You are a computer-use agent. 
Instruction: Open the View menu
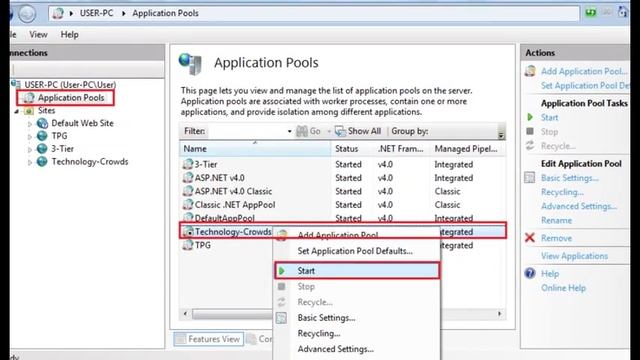(38, 35)
